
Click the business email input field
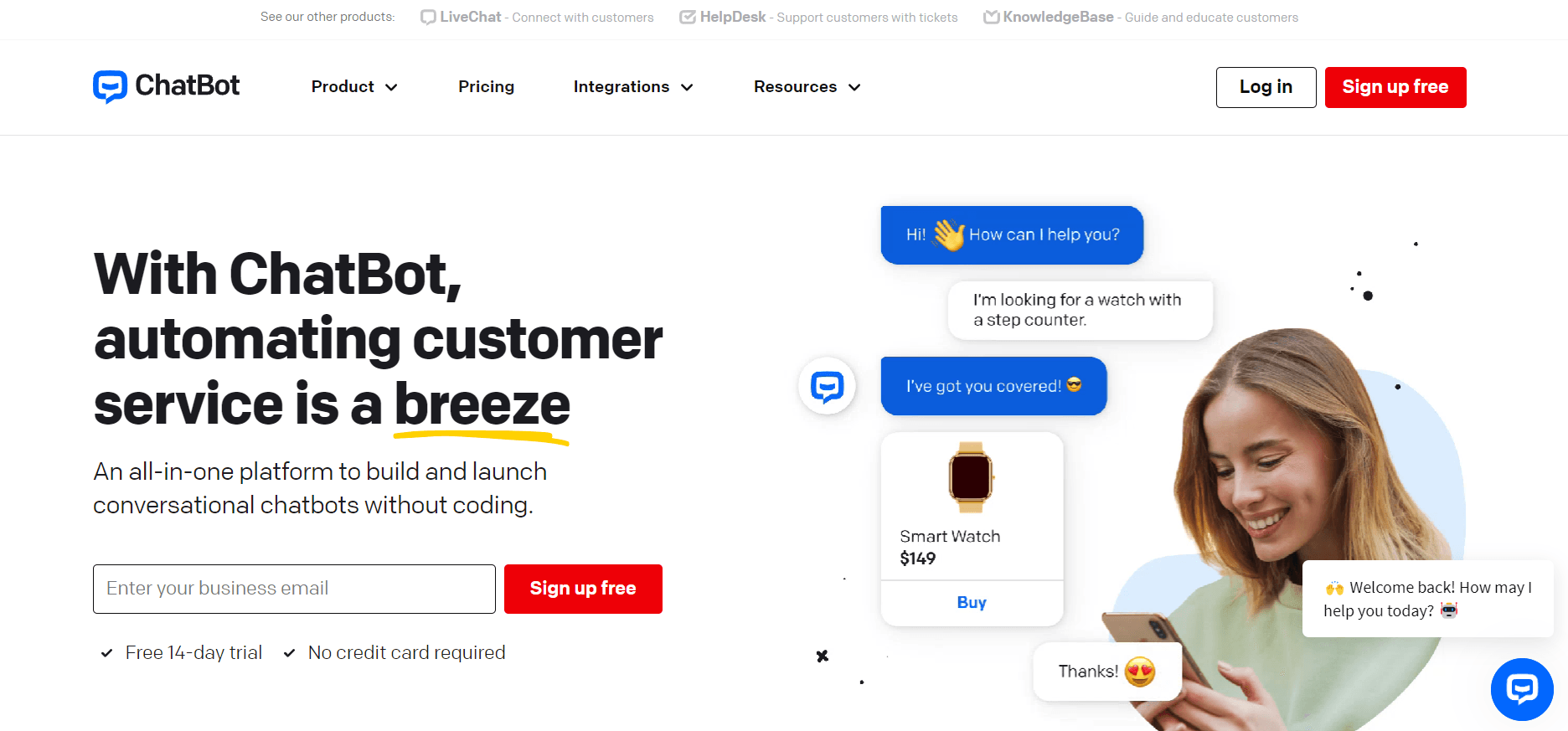[x=293, y=589]
